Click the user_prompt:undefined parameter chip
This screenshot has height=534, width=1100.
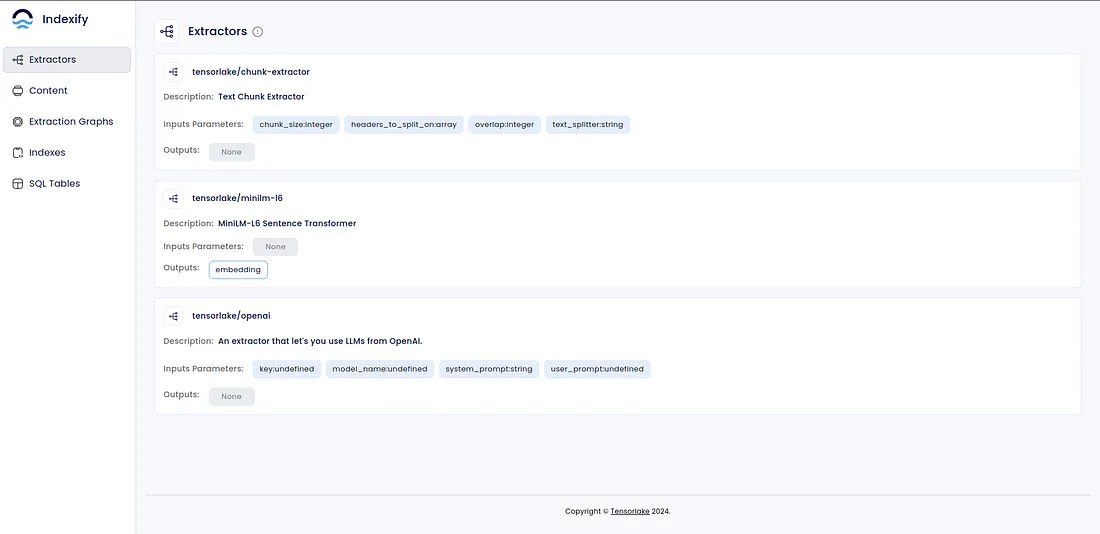tap(598, 369)
